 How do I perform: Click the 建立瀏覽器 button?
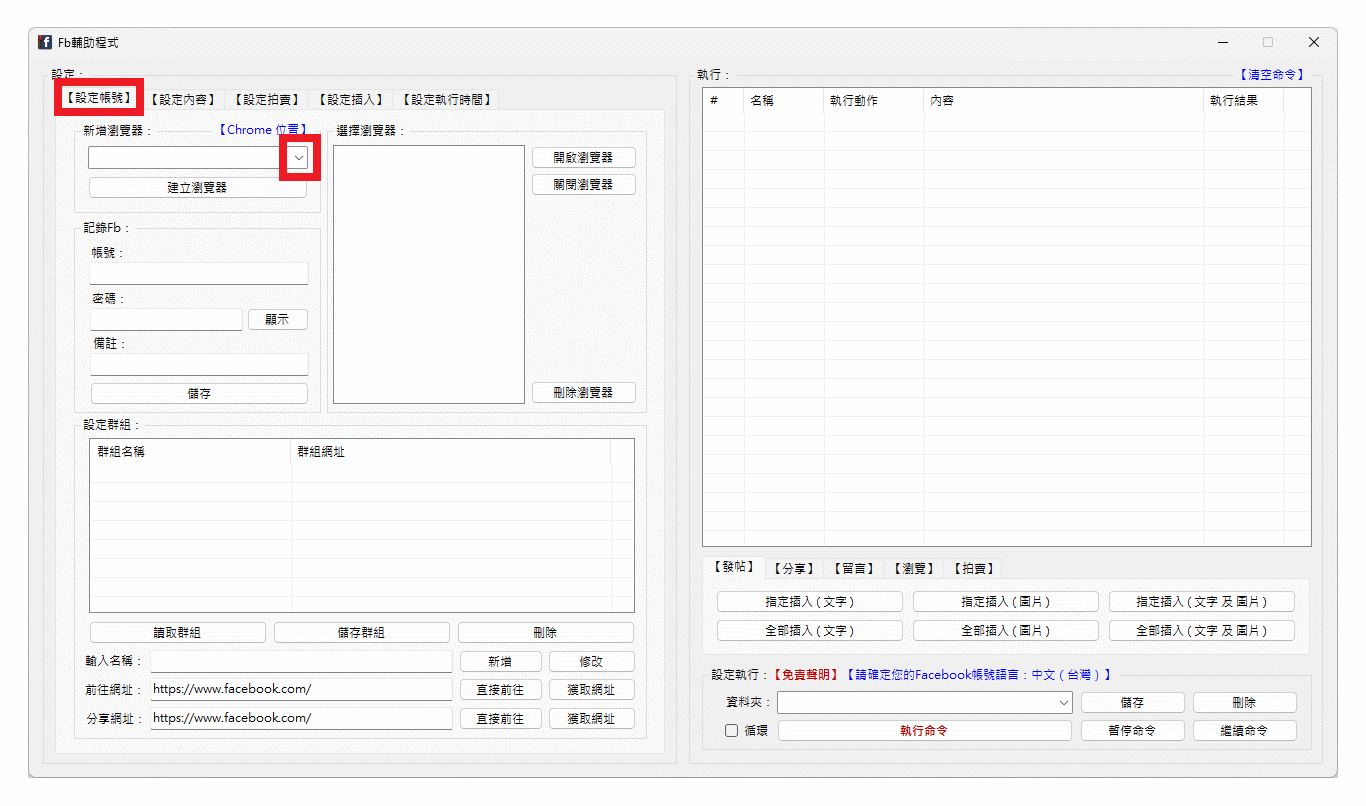tap(197, 187)
